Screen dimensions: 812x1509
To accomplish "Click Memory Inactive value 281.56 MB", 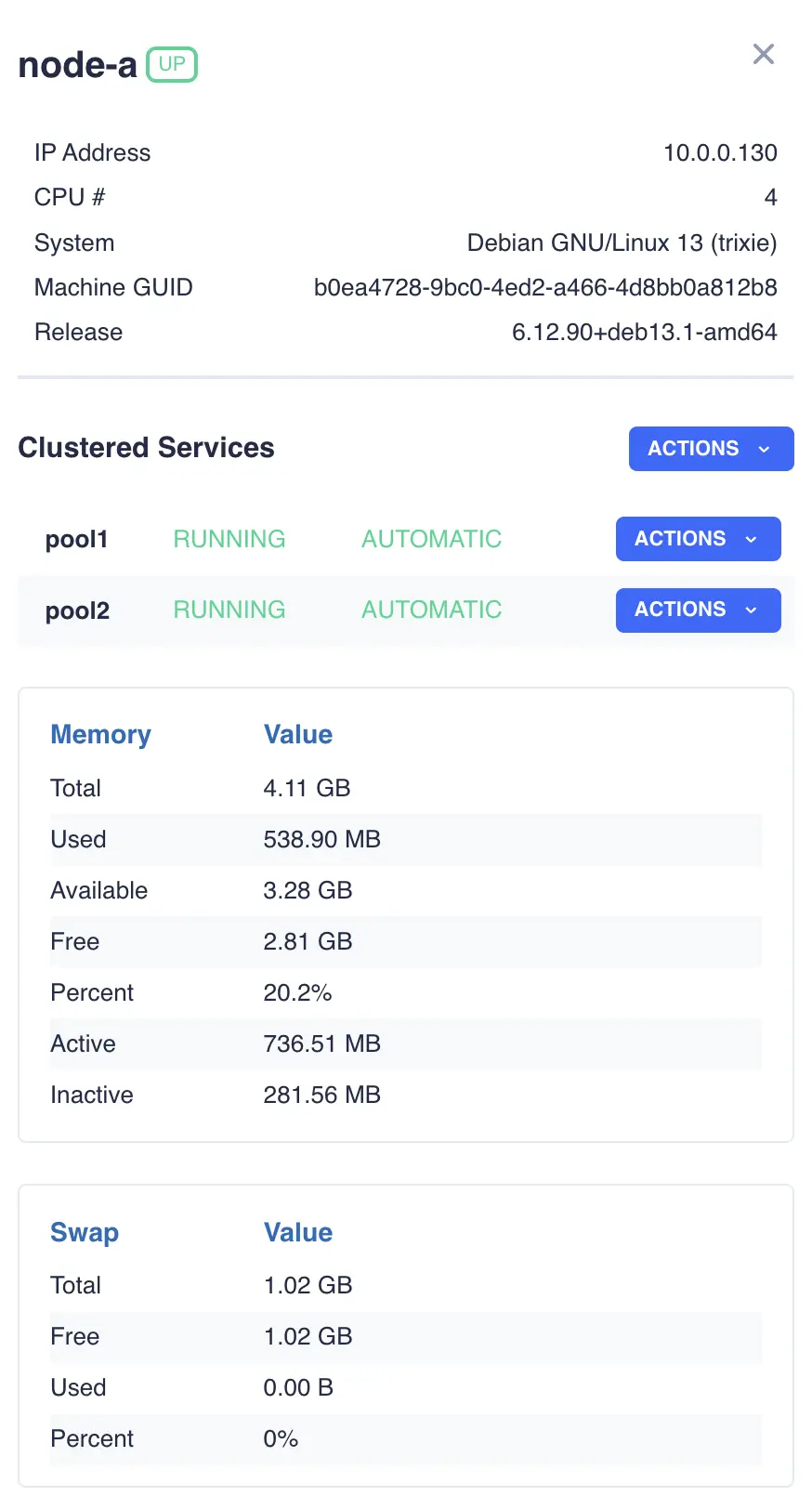I will coord(321,1095).
